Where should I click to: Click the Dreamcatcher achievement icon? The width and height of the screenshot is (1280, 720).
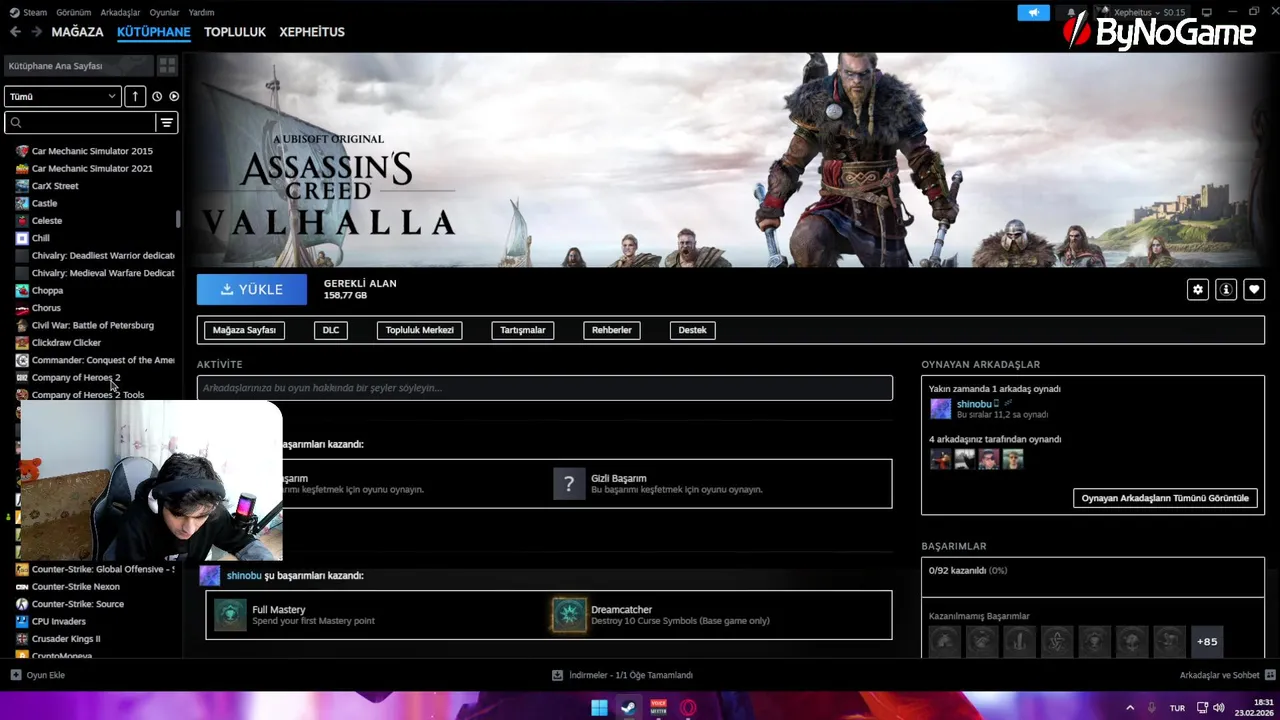click(x=569, y=614)
